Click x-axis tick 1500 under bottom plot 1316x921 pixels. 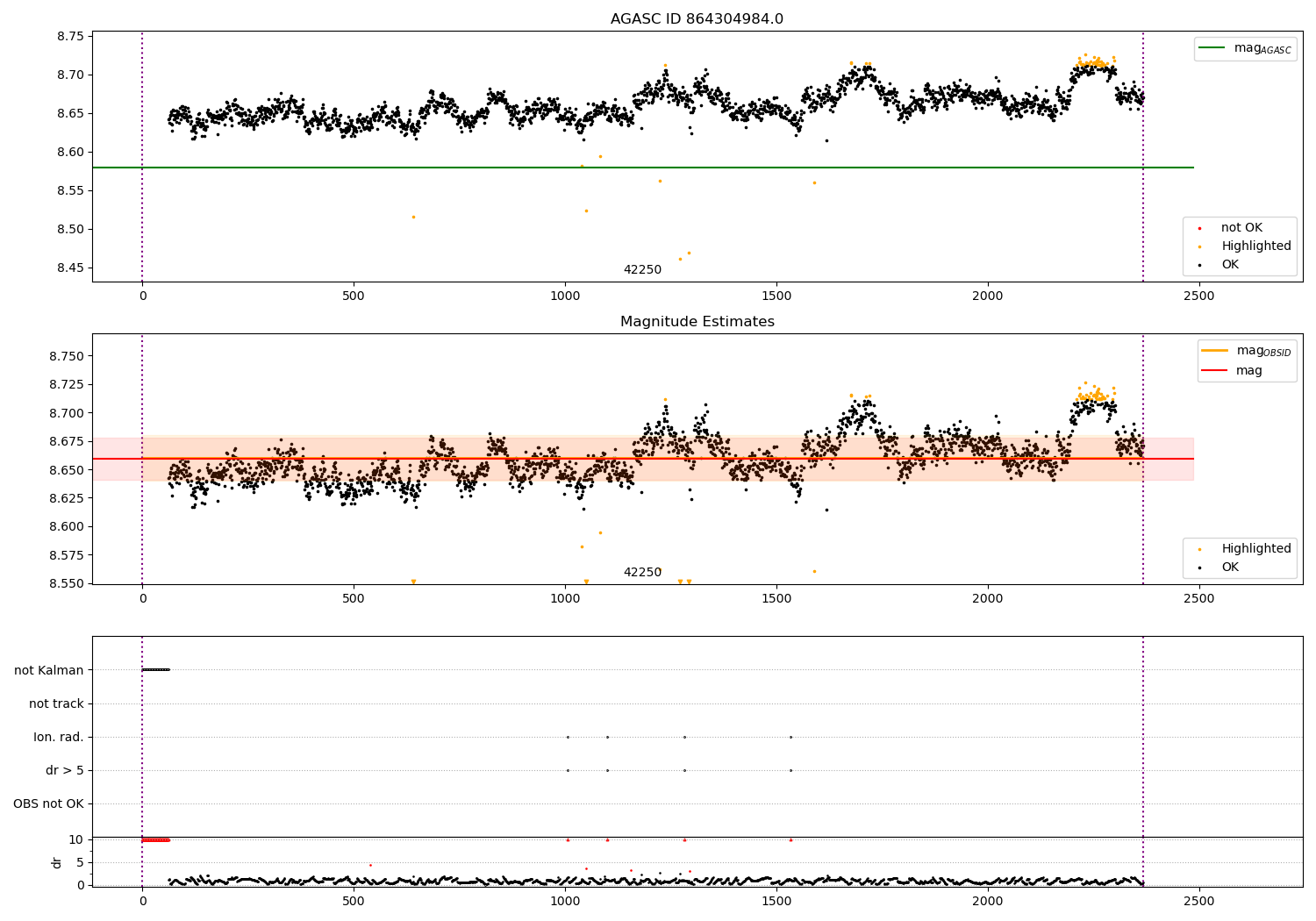point(776,900)
